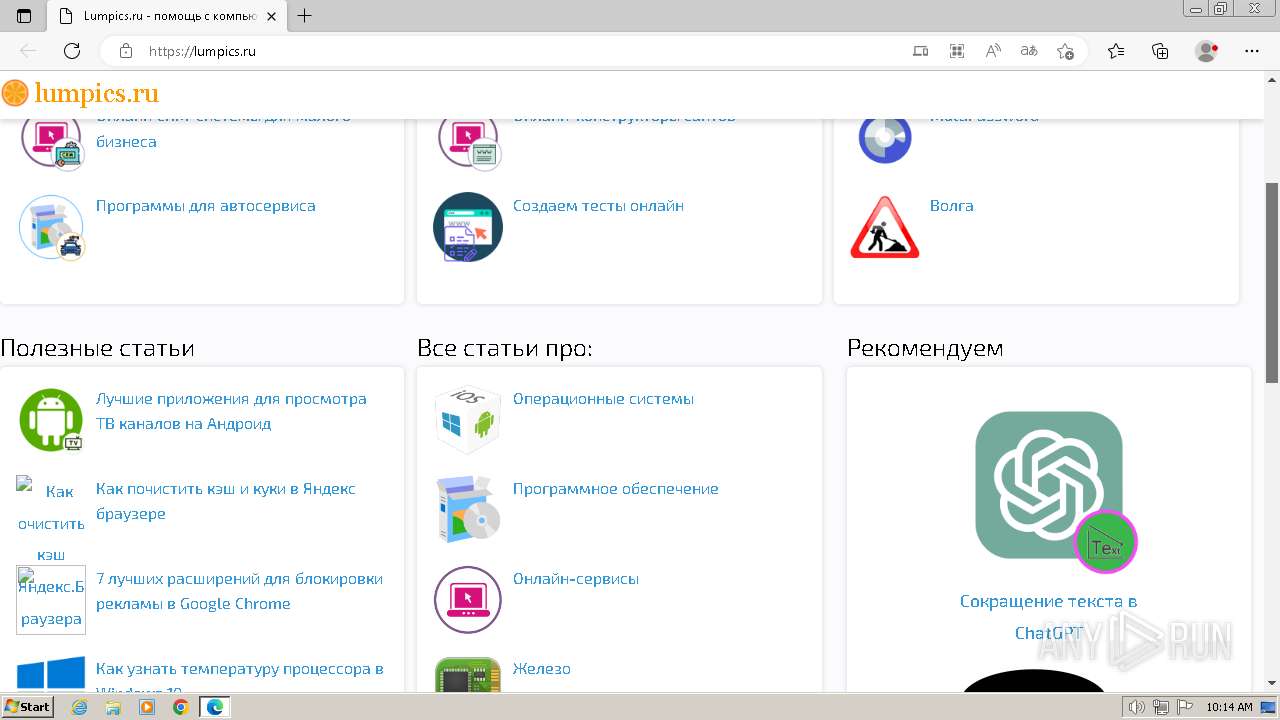Click the translate page icon
1280x720 pixels.
(1029, 51)
